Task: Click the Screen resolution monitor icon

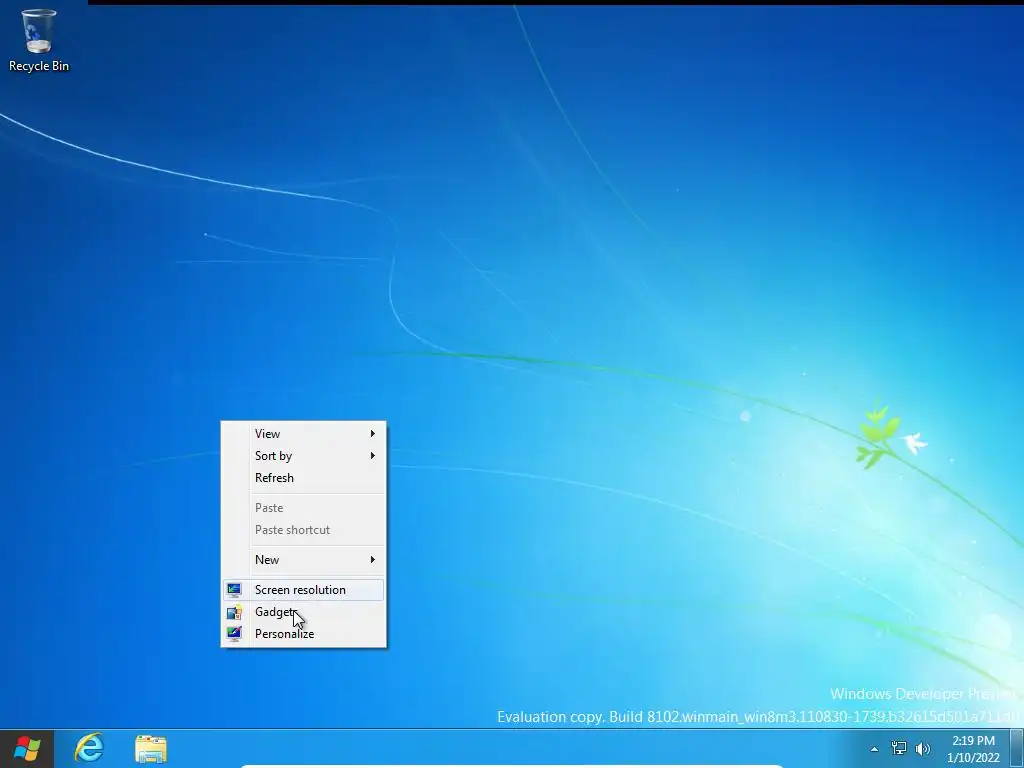Action: click(x=234, y=590)
